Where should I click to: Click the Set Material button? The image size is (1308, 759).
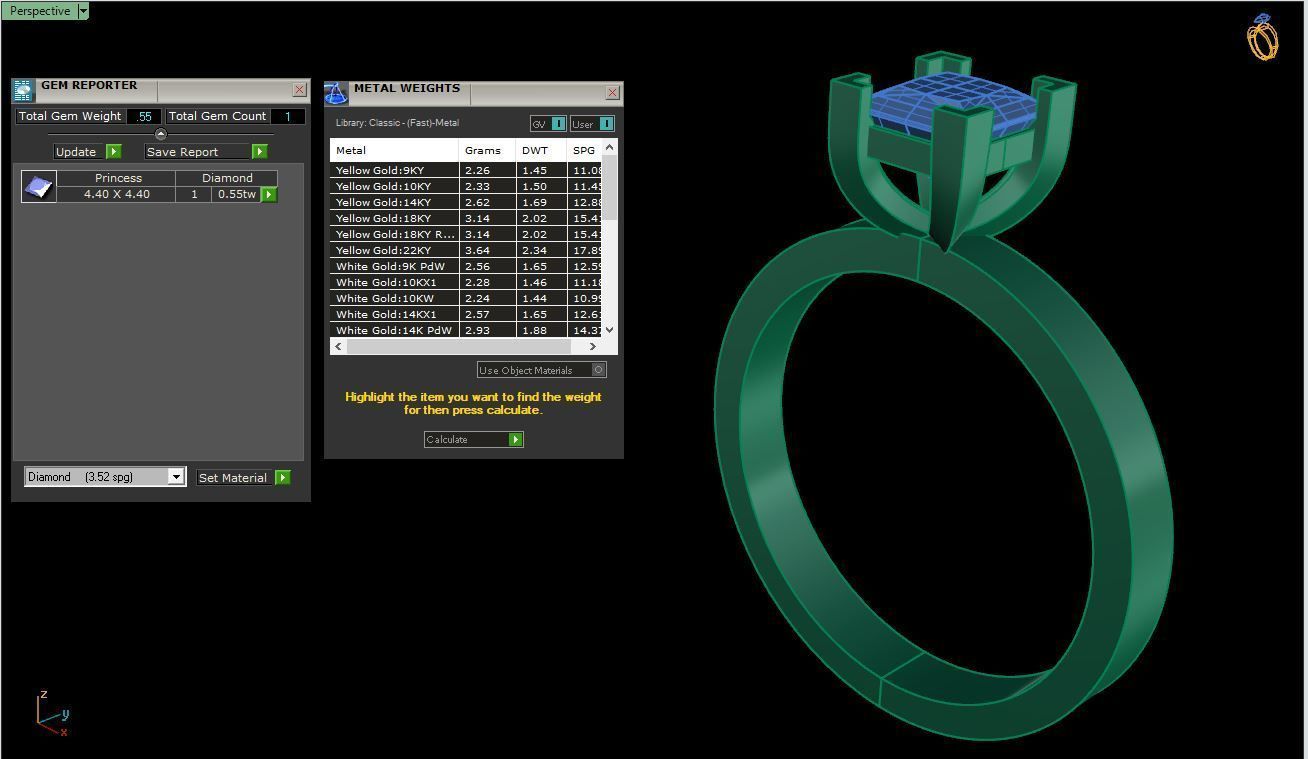point(235,478)
